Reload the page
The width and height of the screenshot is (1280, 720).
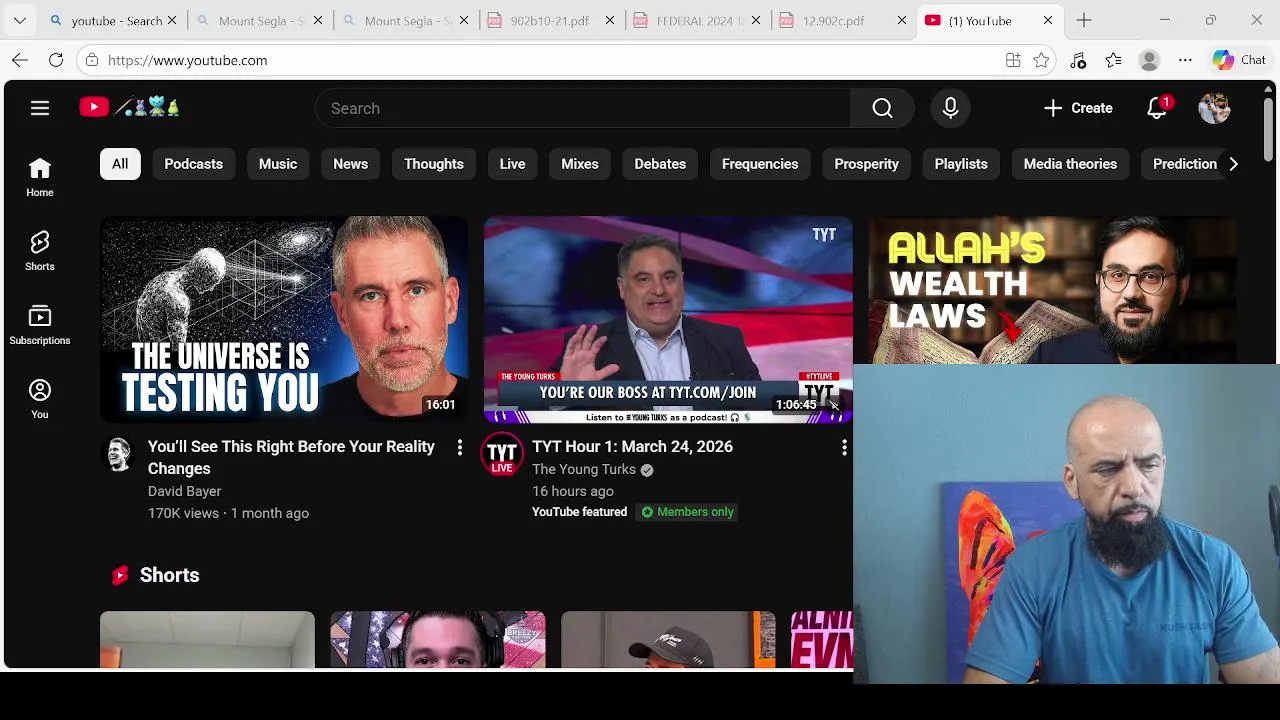click(56, 60)
